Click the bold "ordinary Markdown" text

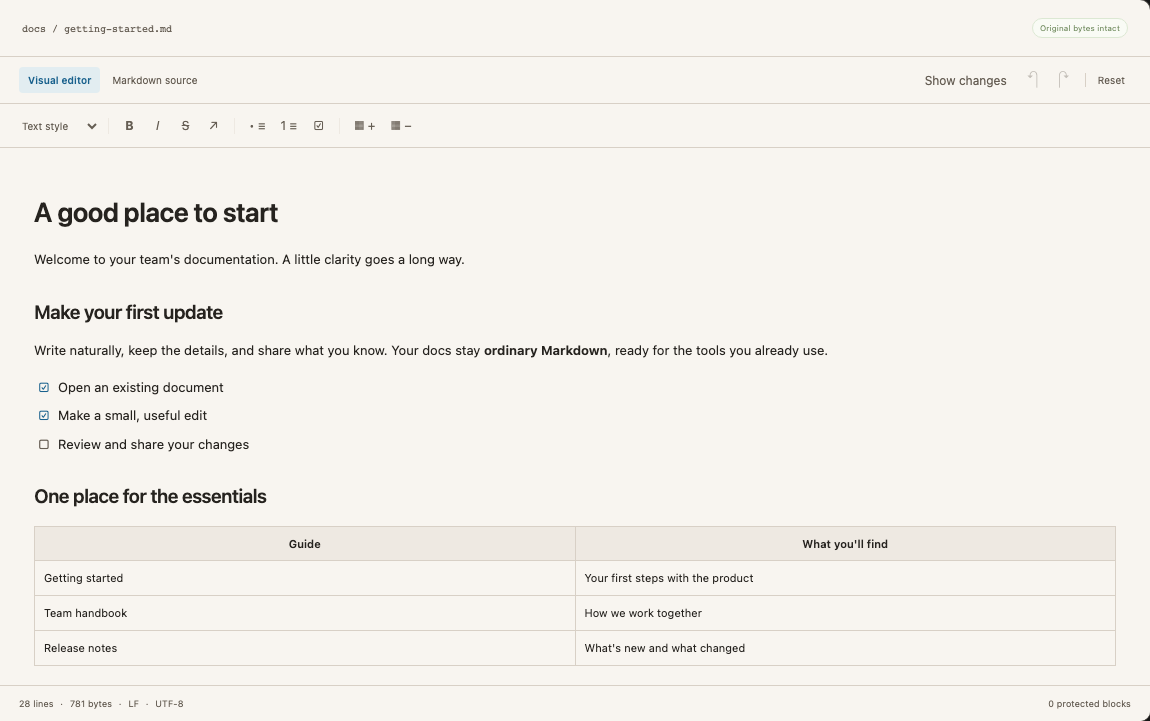point(546,351)
